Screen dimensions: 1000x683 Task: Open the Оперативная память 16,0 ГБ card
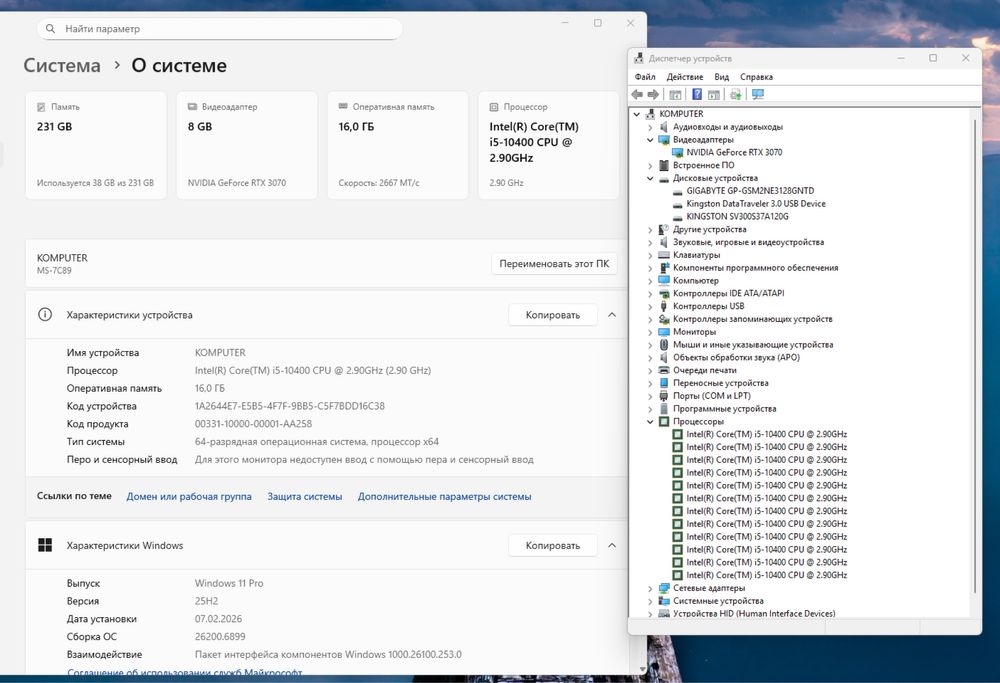(x=398, y=145)
